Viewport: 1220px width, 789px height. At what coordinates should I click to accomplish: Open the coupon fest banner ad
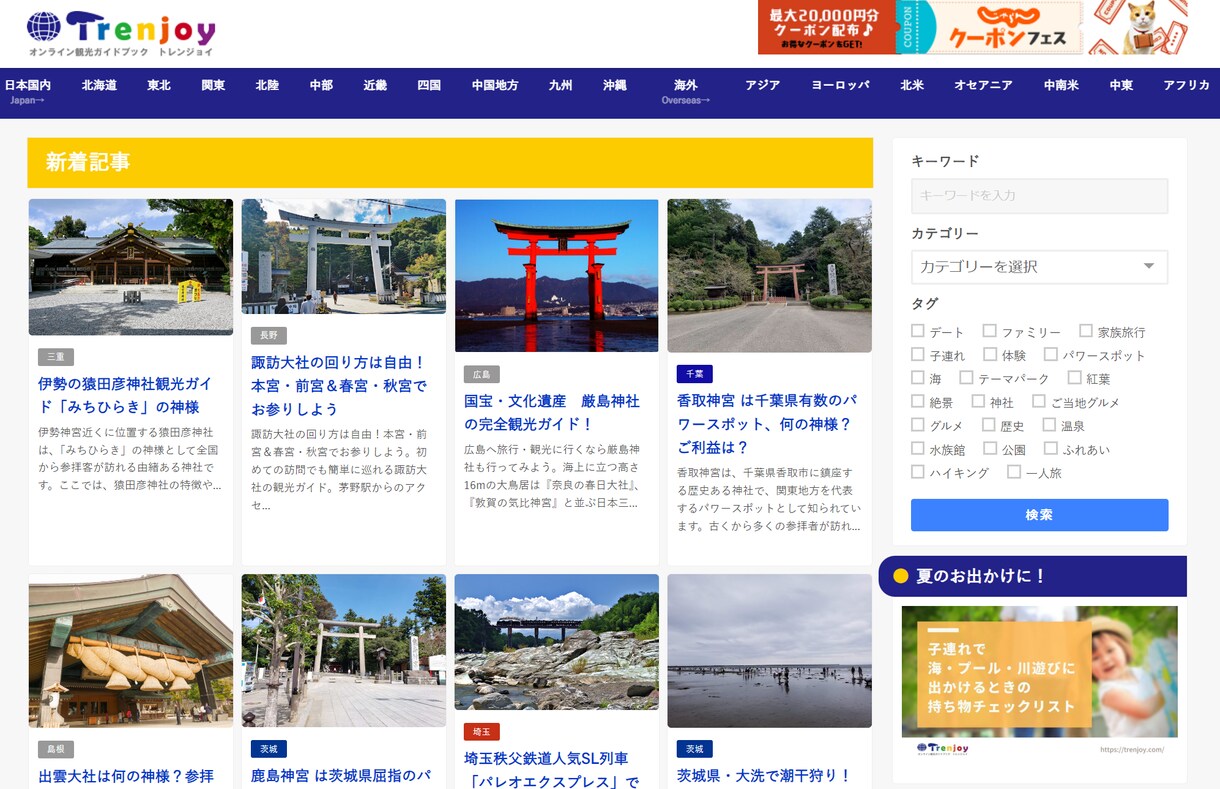pos(973,27)
